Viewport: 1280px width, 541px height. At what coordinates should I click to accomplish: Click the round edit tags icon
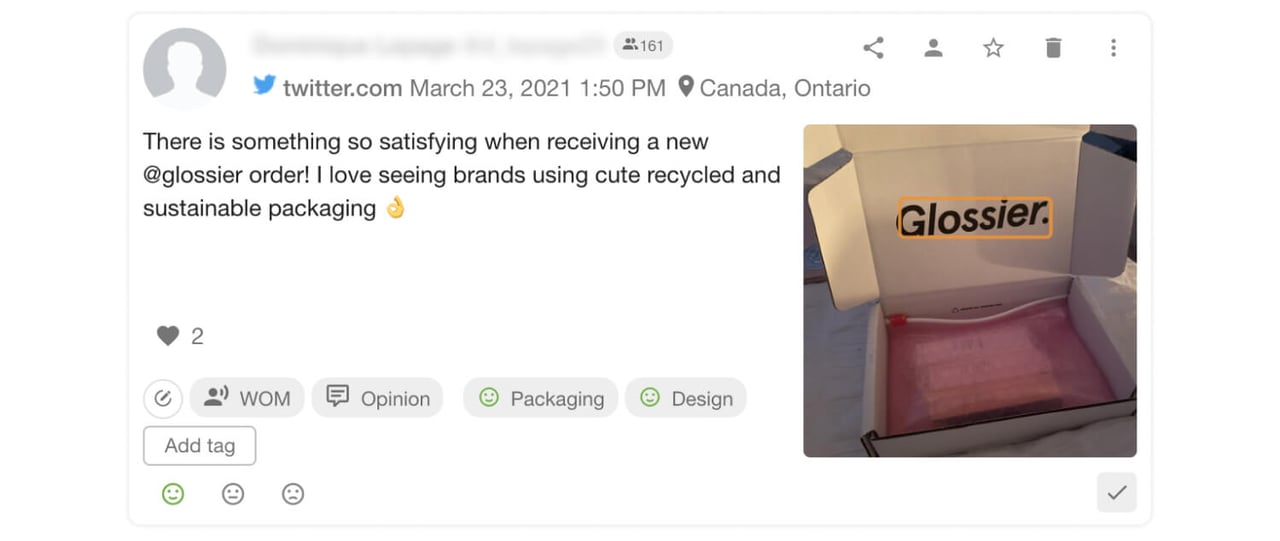163,398
